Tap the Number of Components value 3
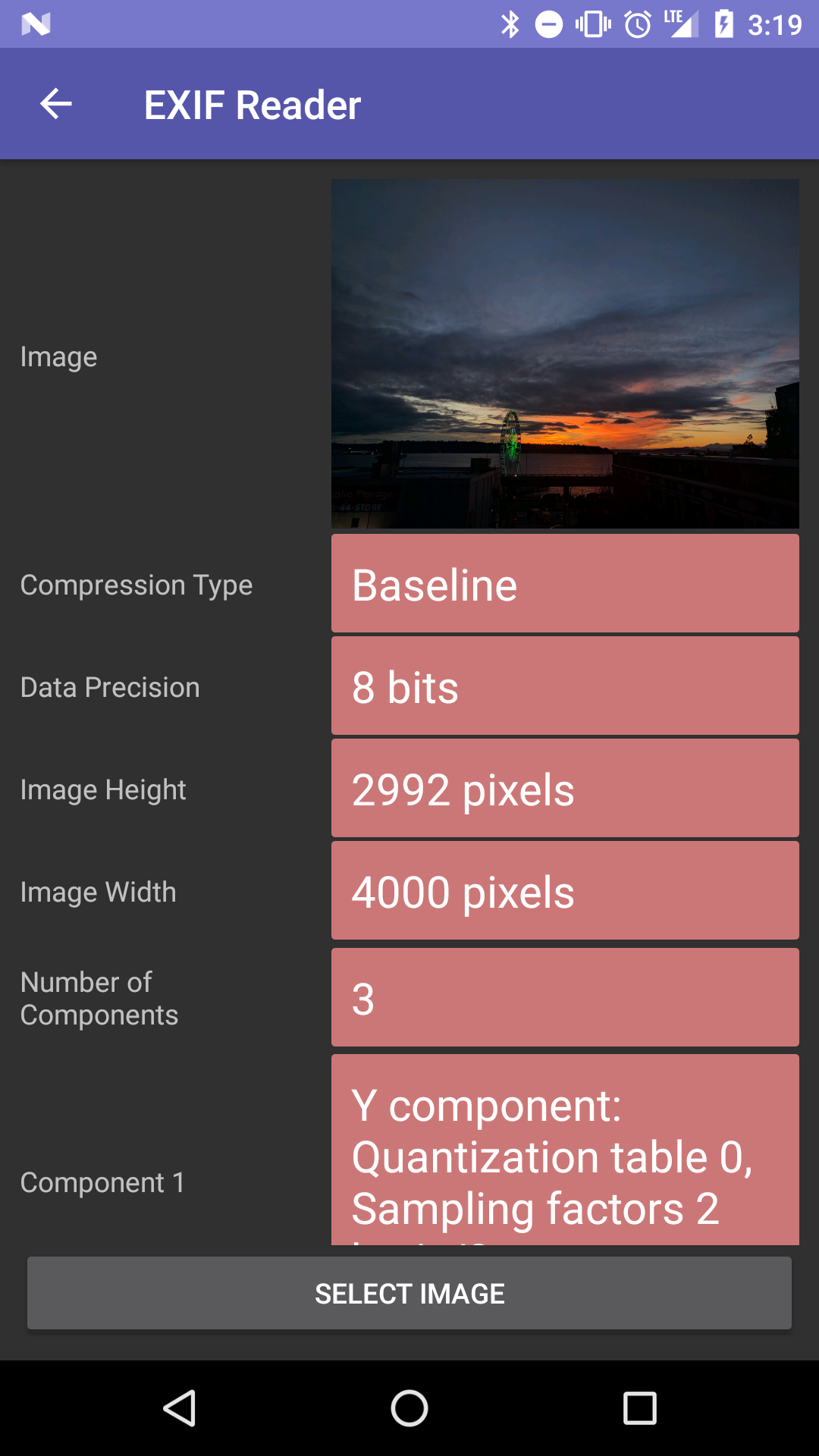The image size is (819, 1456). point(565,998)
